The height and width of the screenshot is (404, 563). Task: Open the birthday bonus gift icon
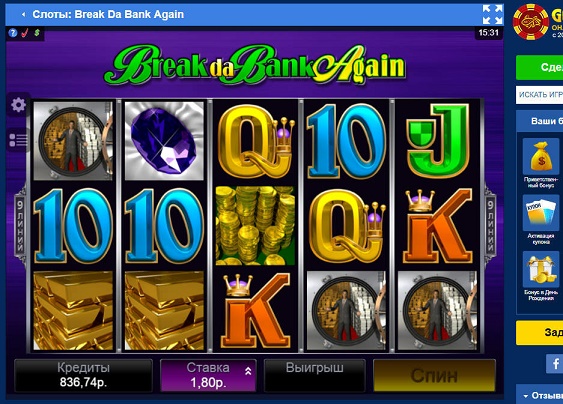click(x=540, y=269)
